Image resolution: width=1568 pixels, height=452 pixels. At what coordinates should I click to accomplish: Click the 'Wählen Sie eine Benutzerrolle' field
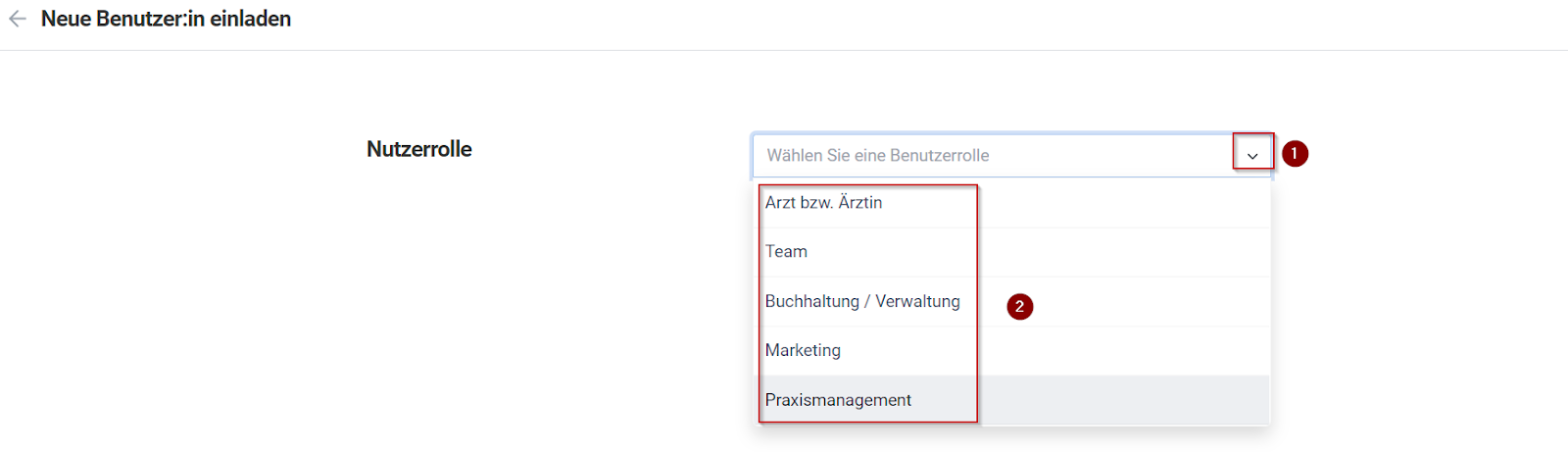pyautogui.click(x=1012, y=155)
